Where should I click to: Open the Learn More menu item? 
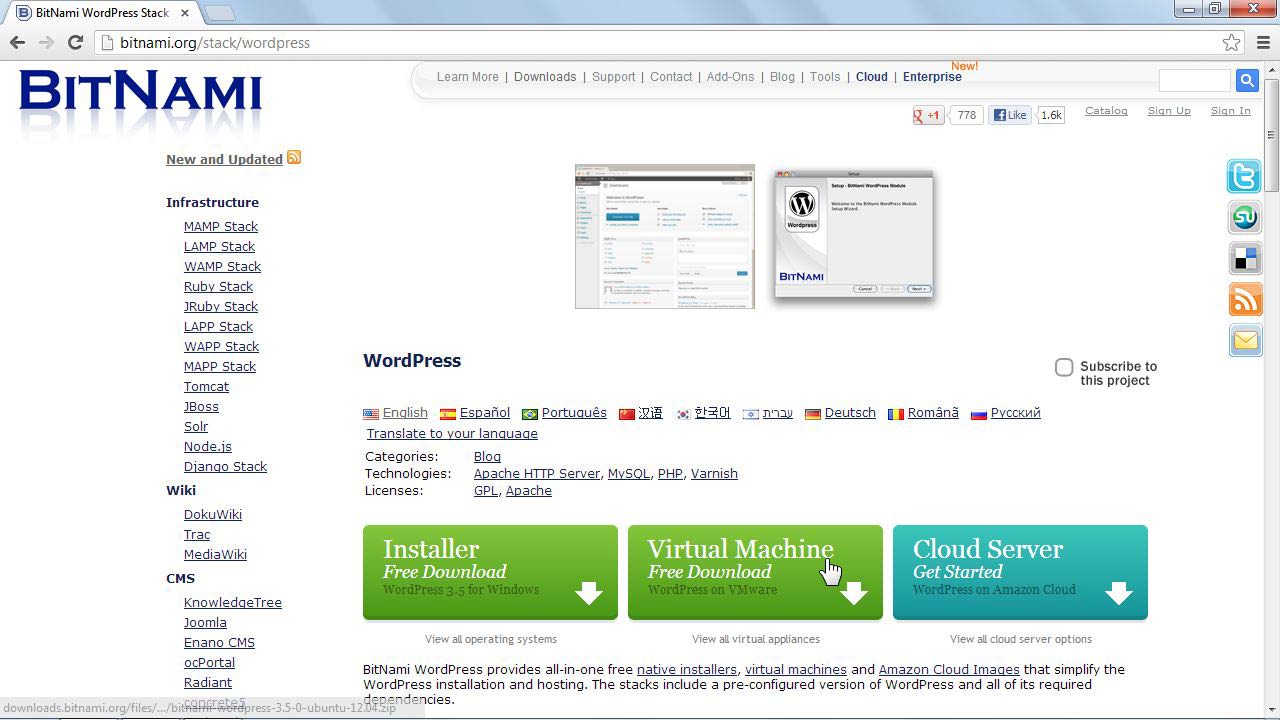tap(467, 77)
